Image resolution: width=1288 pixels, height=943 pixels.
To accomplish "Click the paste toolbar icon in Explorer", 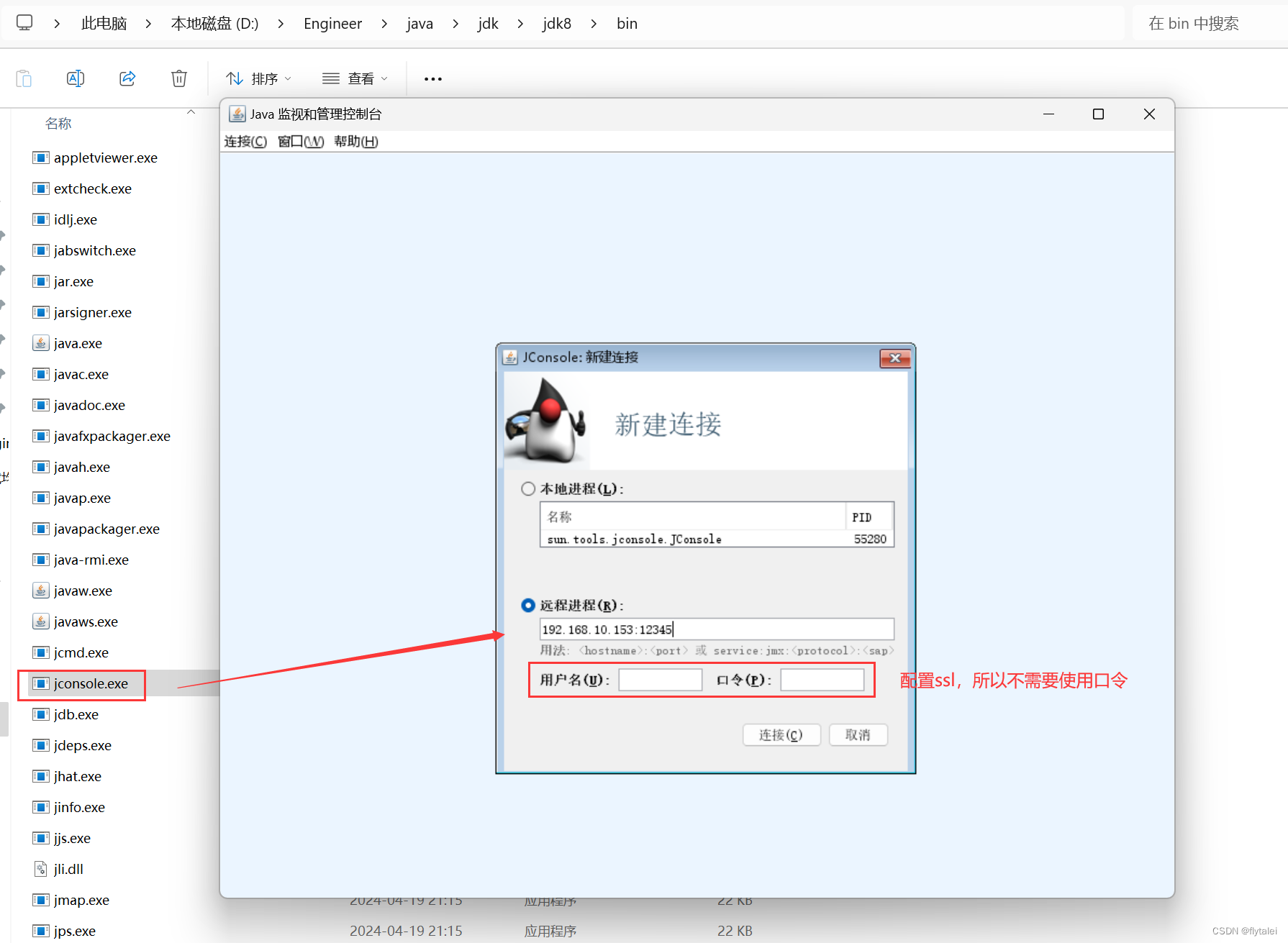I will (x=24, y=78).
